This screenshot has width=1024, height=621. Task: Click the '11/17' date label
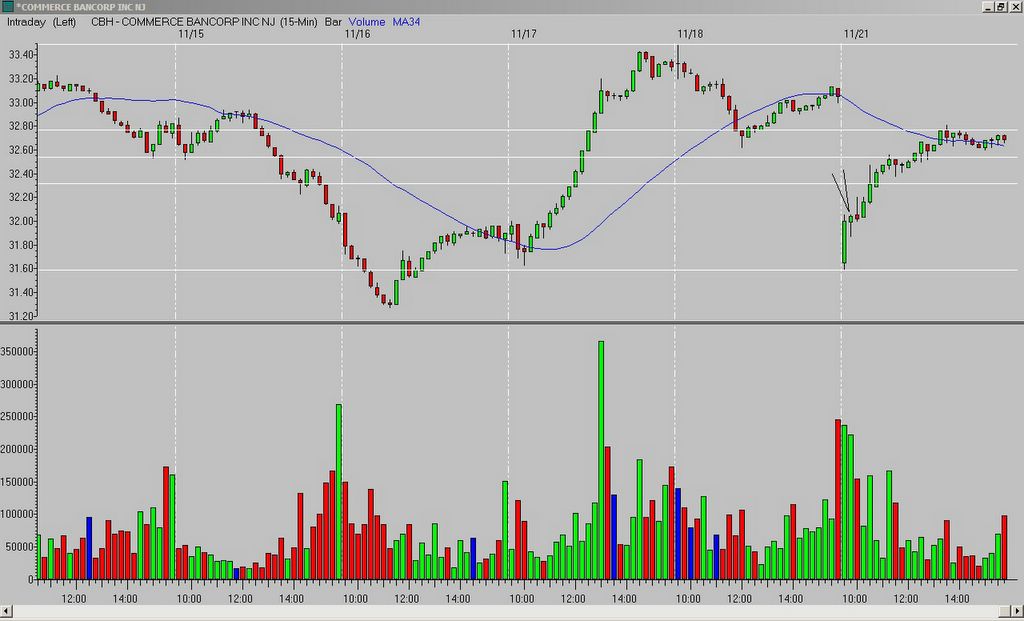tap(524, 34)
